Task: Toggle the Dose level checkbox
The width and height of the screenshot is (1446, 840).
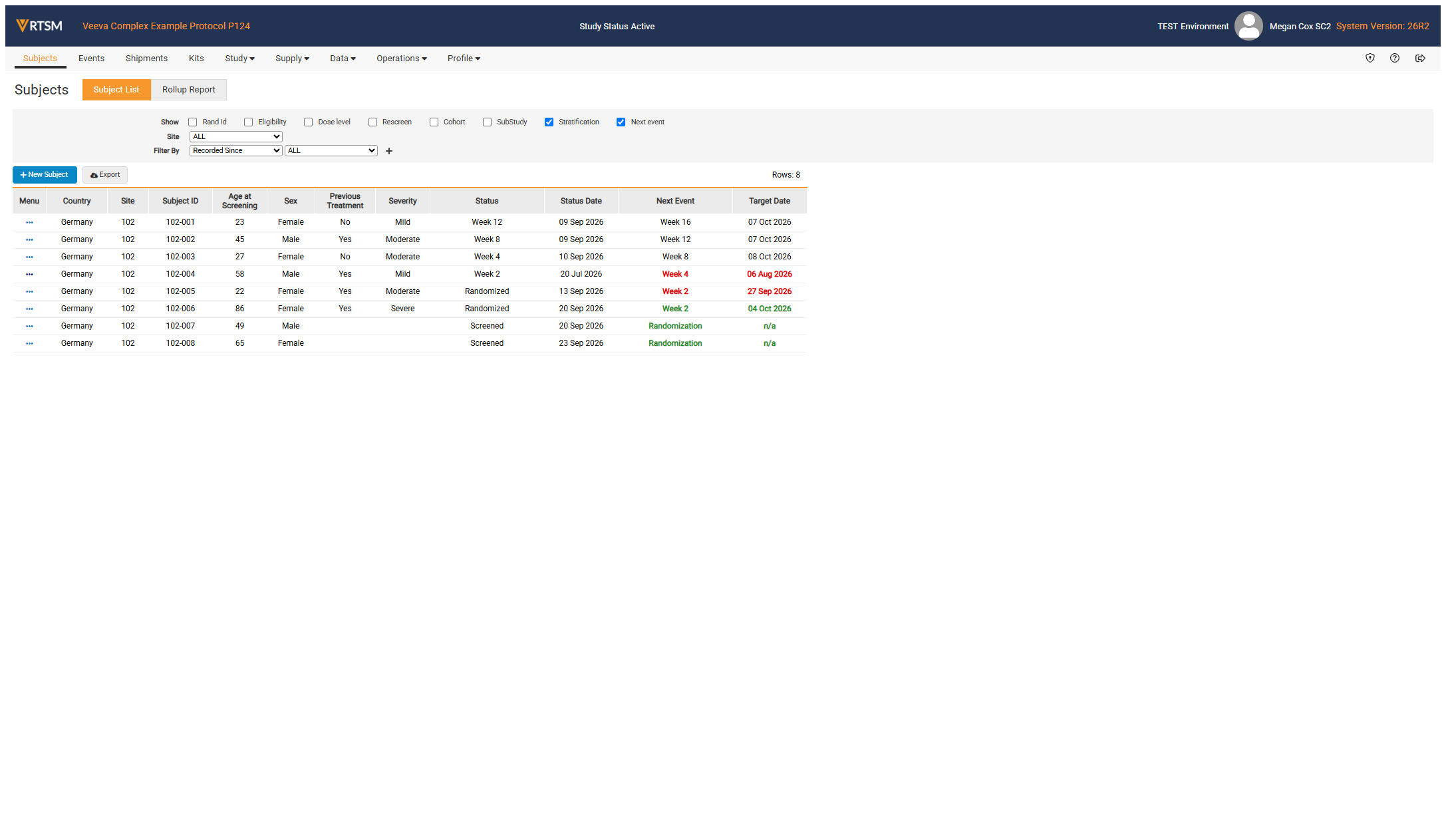Action: point(309,122)
